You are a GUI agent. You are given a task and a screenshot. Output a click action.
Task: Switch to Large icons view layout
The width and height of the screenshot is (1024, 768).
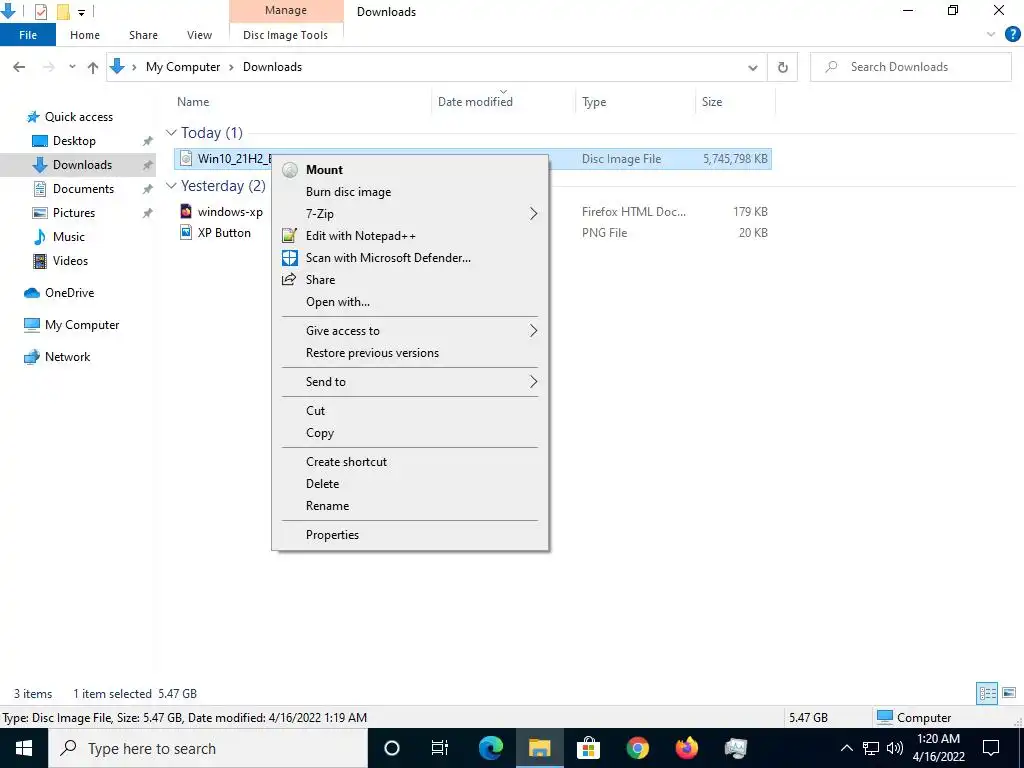[1009, 693]
